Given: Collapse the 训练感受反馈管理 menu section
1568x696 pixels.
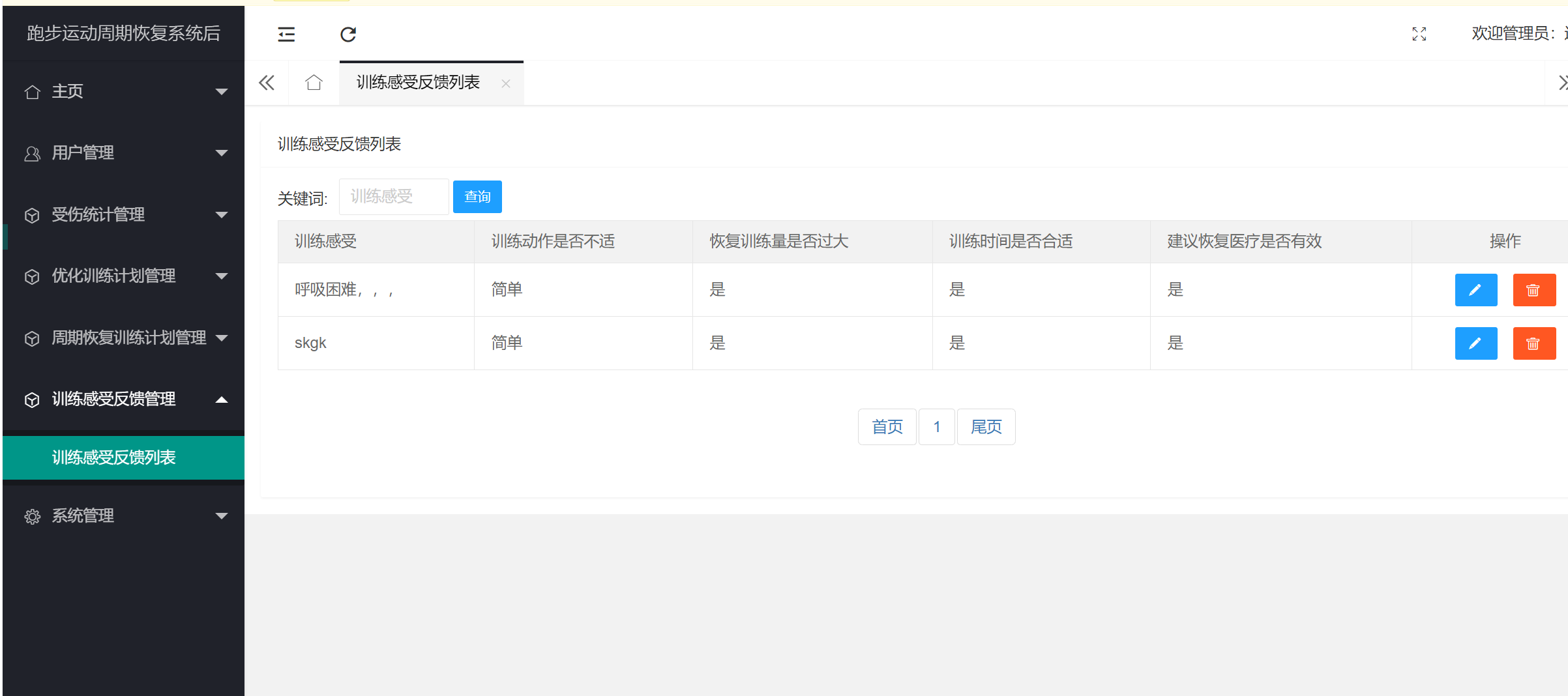Looking at the screenshot, I should point(114,399).
